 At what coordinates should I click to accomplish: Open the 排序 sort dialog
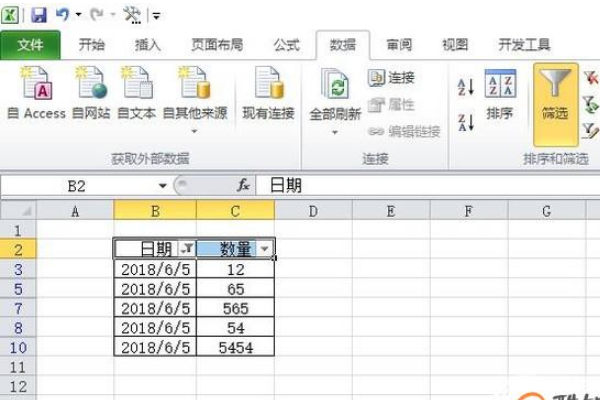point(500,95)
